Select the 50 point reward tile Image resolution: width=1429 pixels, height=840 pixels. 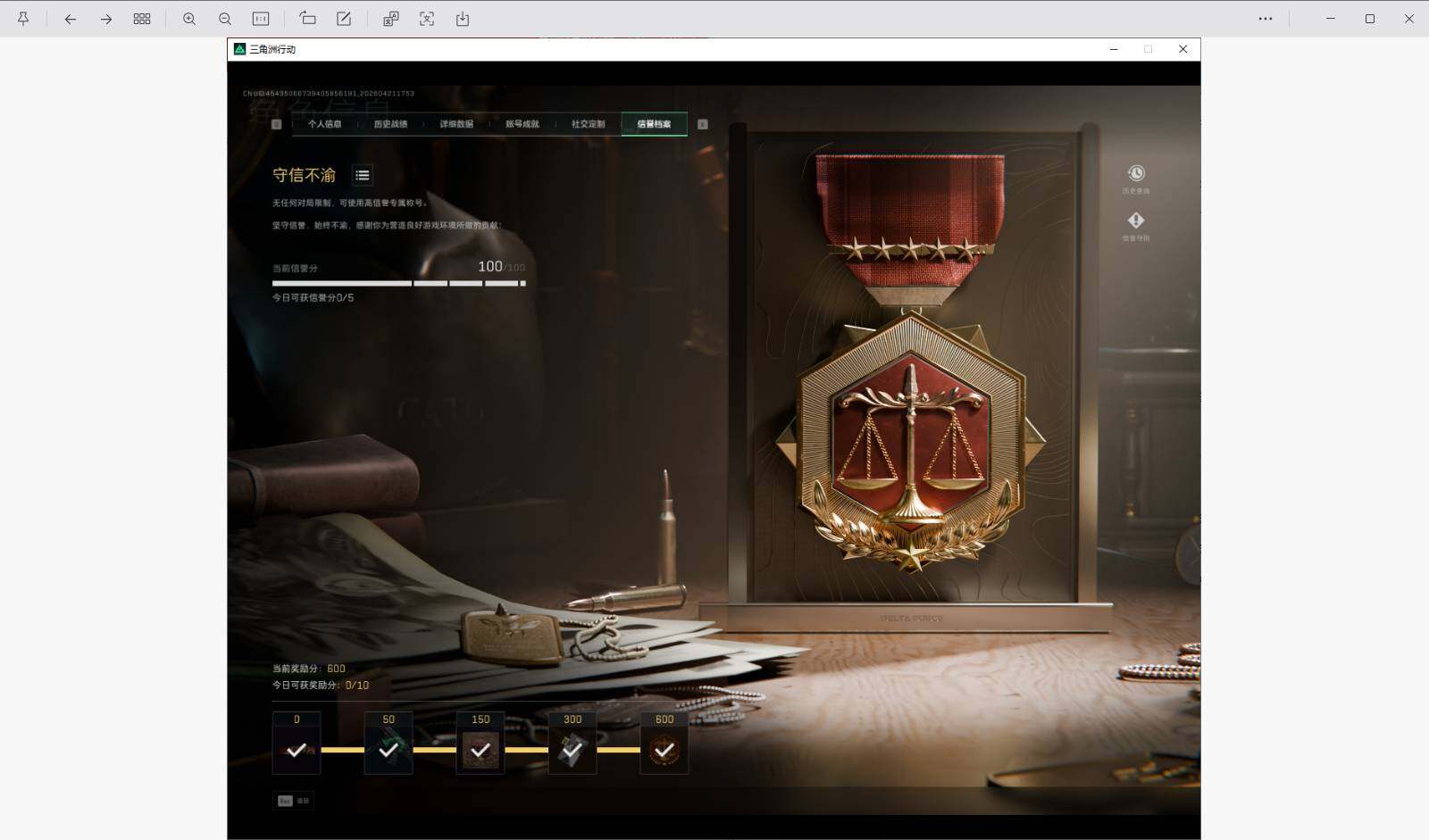[389, 743]
